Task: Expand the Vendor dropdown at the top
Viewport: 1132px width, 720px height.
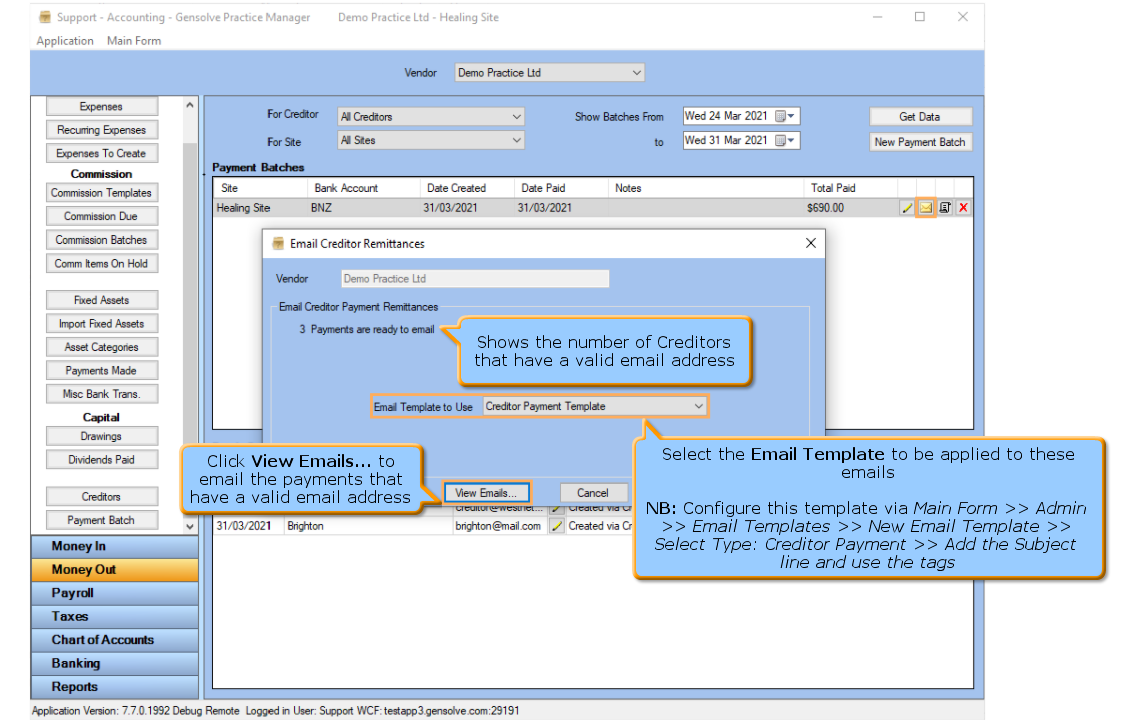Action: click(x=636, y=73)
